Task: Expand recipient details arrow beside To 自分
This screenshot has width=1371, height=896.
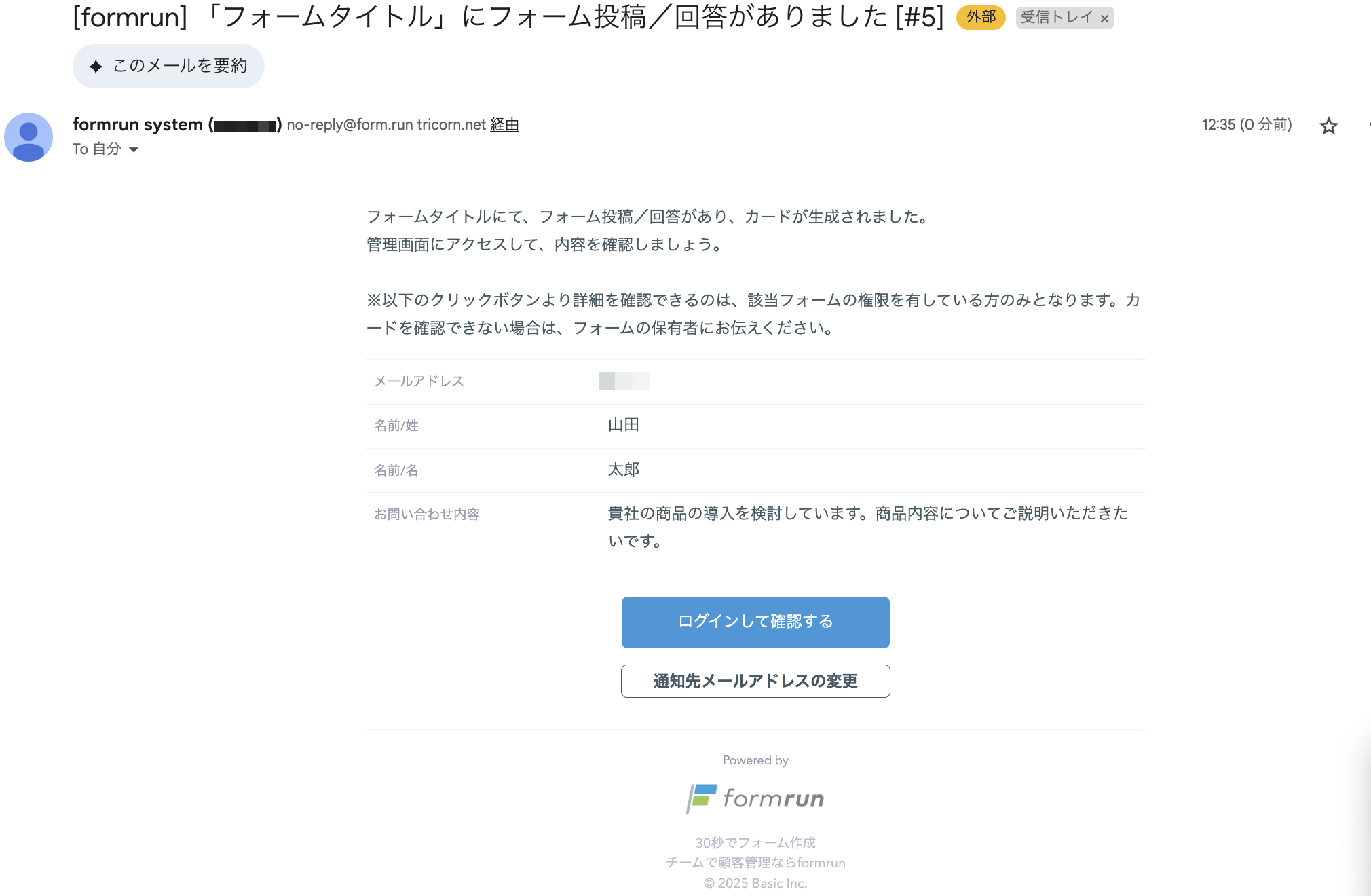Action: click(134, 149)
